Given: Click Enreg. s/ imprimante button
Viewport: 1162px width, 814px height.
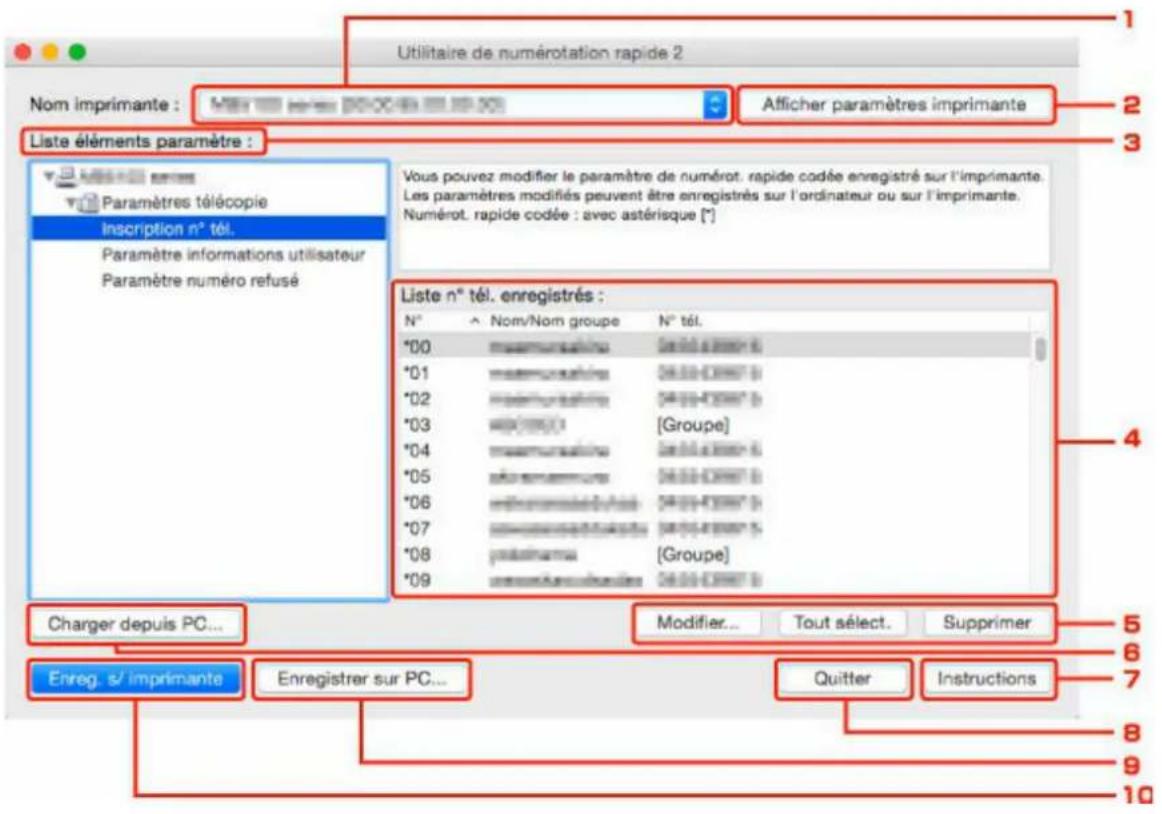Looking at the screenshot, I should tap(136, 679).
